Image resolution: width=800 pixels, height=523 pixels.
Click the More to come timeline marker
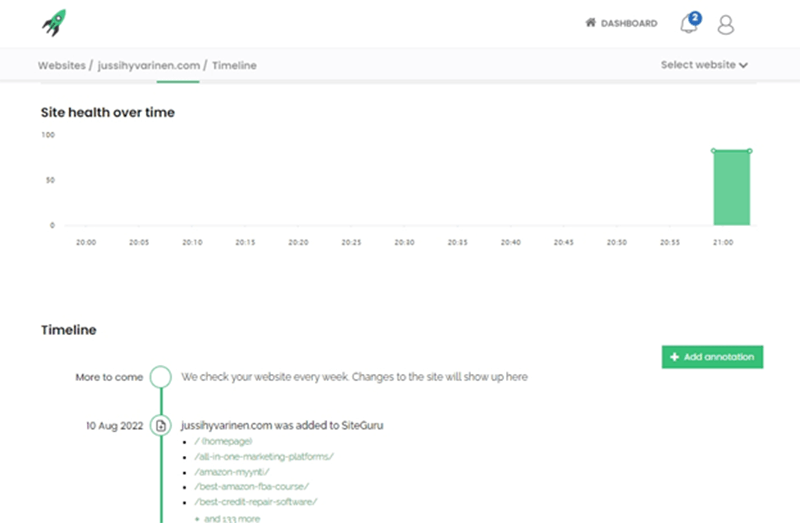(x=160, y=377)
